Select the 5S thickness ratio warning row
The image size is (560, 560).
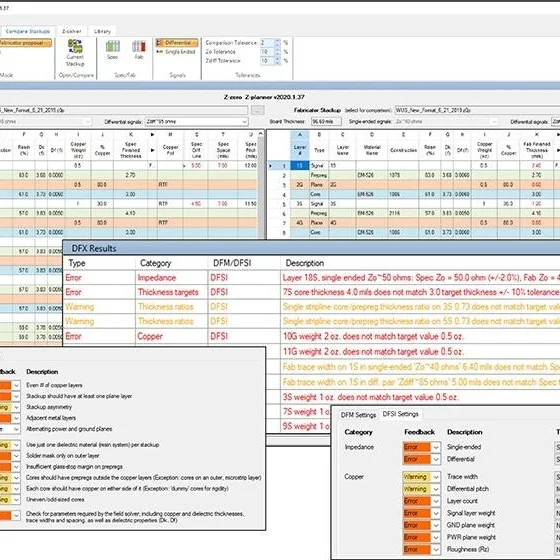click(311, 321)
